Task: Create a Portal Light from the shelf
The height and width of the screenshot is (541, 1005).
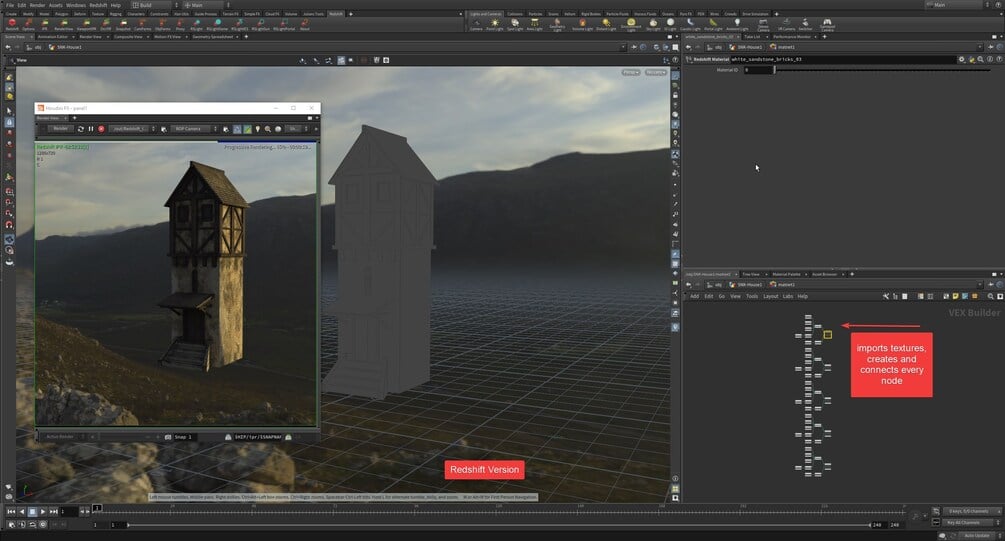Action: coord(713,24)
